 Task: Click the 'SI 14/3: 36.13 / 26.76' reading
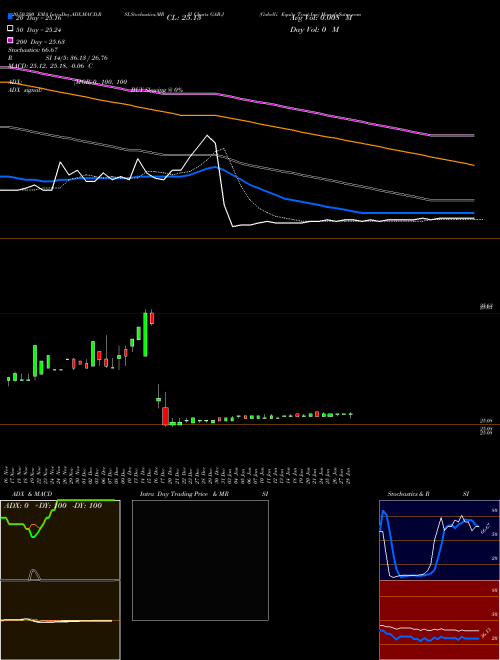(x=77, y=58)
